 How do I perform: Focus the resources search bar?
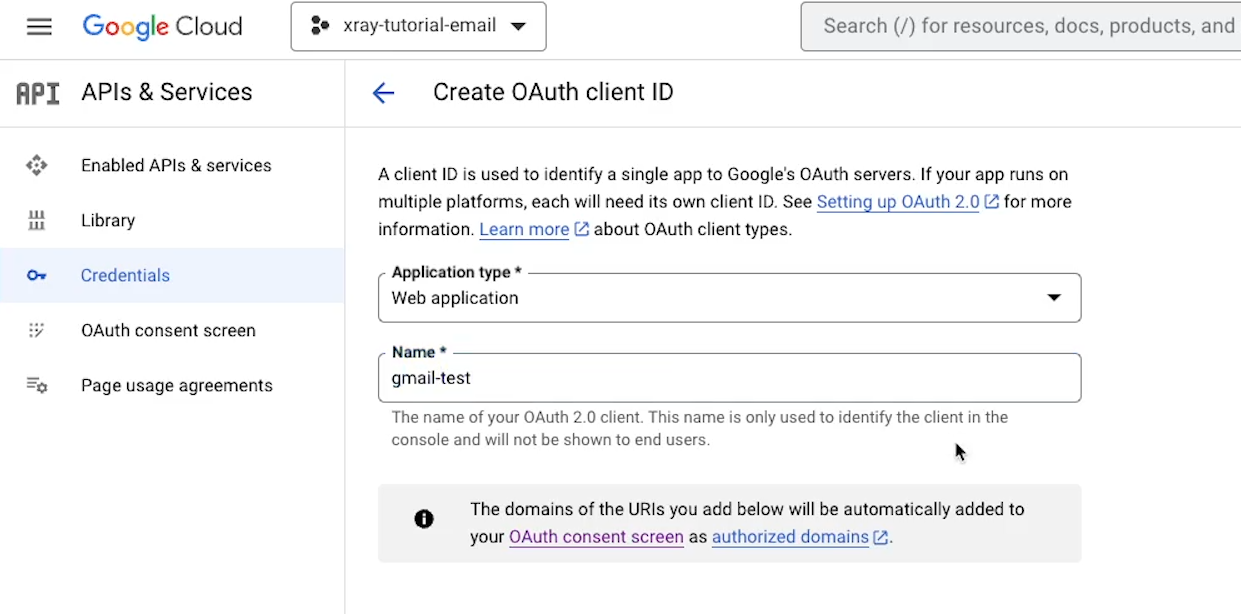(x=1020, y=27)
